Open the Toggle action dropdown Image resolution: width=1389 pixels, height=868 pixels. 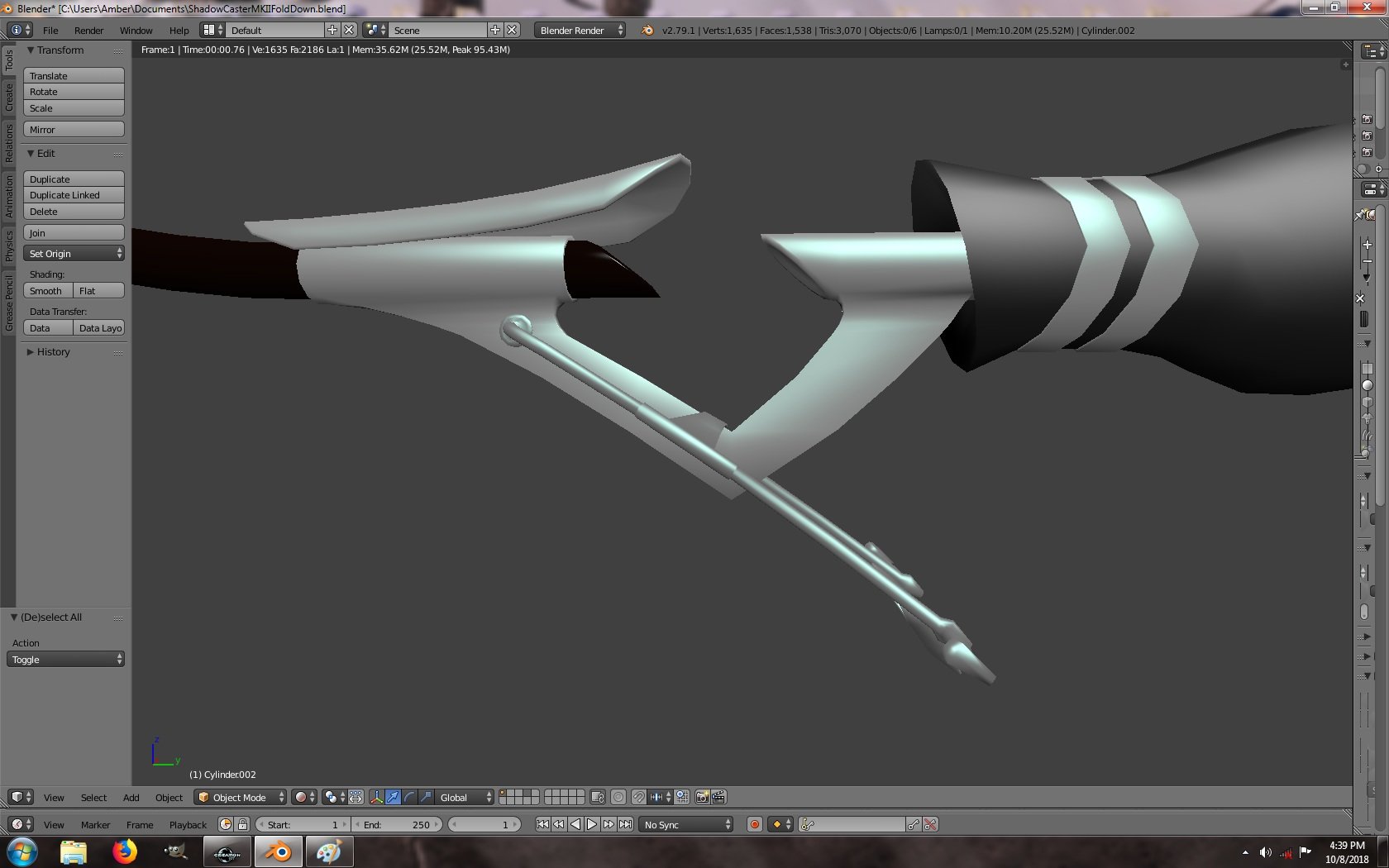point(65,659)
